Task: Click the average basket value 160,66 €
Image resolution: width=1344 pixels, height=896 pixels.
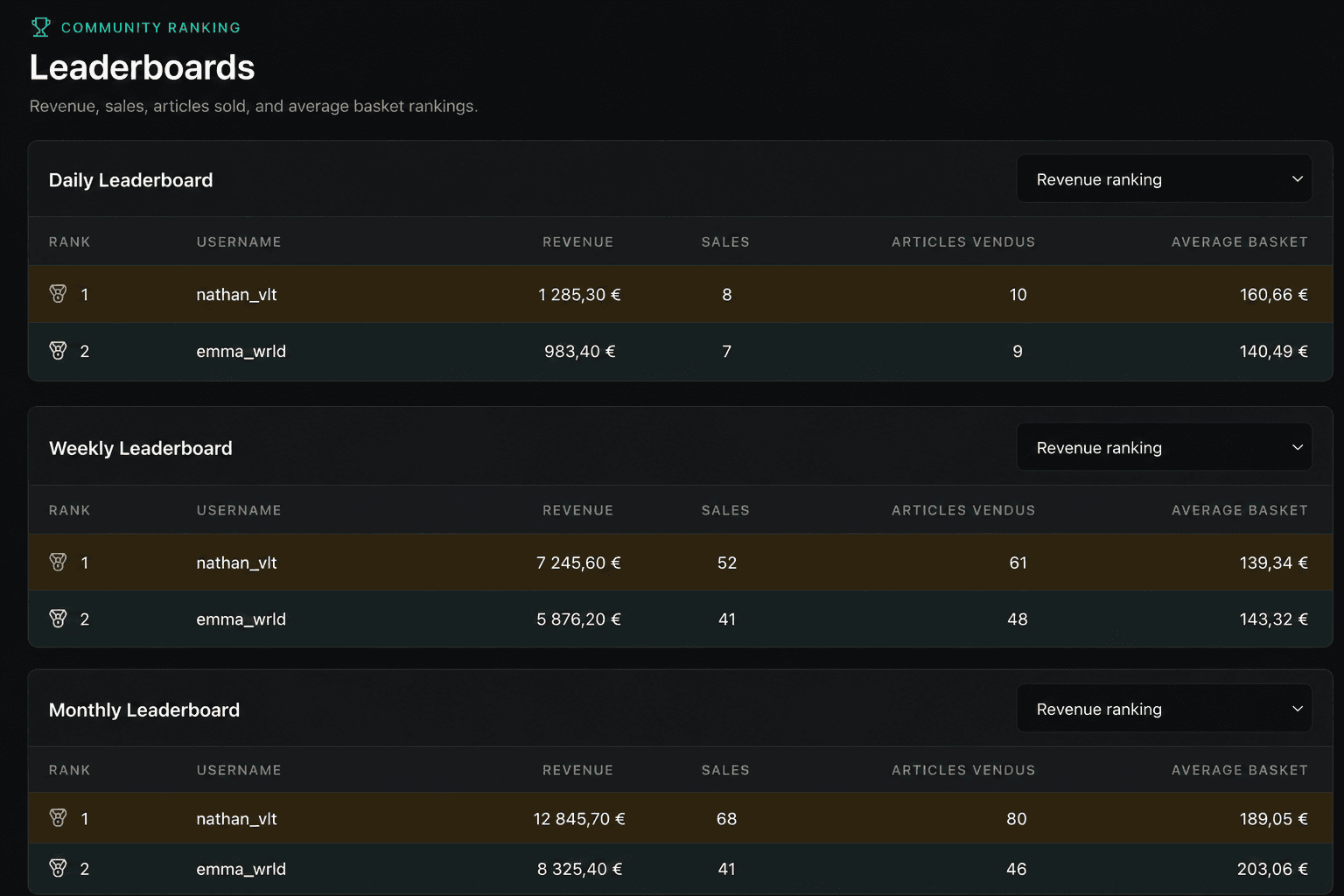Action: click(x=1273, y=295)
